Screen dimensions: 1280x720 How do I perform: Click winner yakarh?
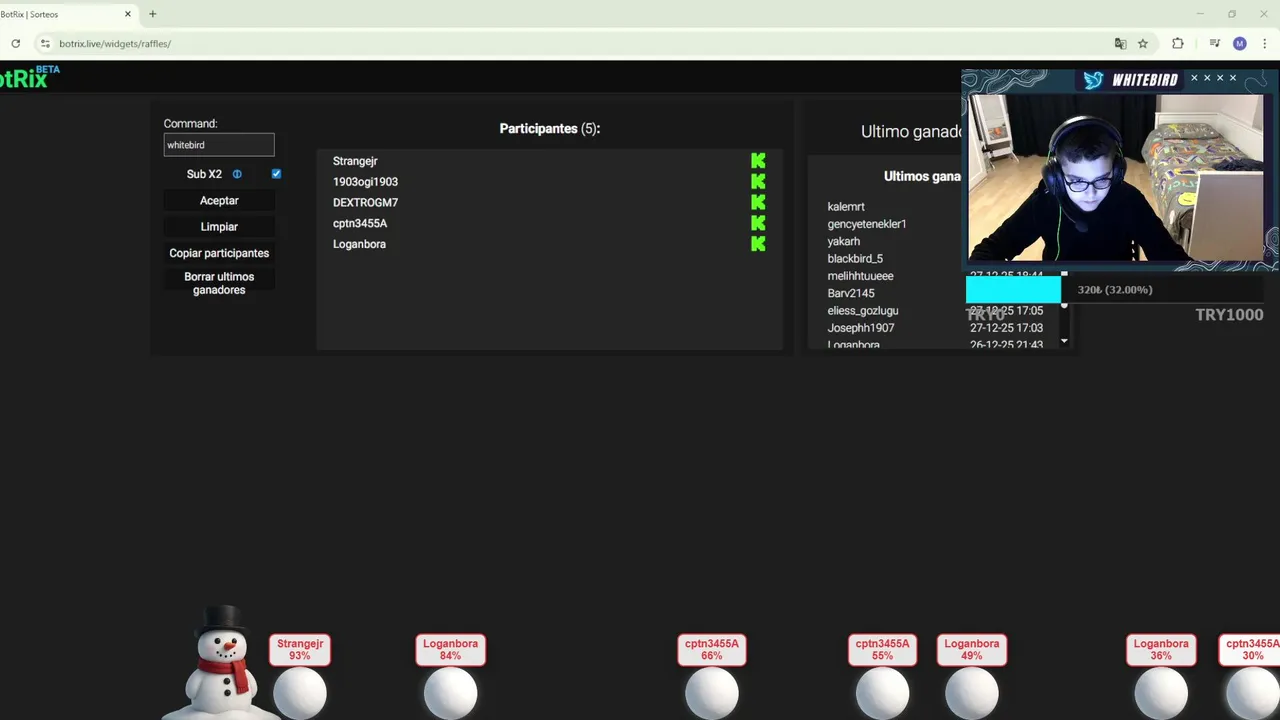pos(844,241)
